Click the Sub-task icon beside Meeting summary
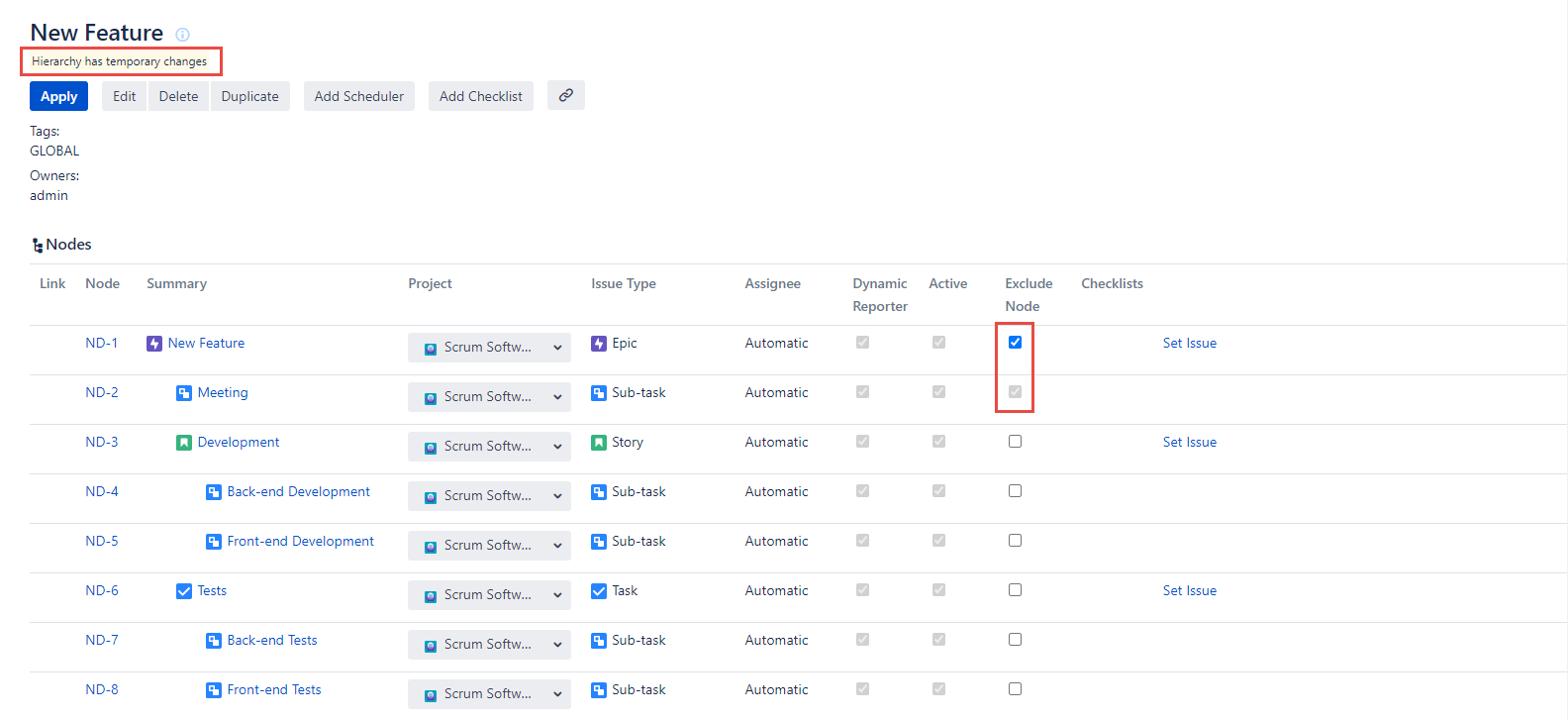The image size is (1568, 720). click(184, 393)
